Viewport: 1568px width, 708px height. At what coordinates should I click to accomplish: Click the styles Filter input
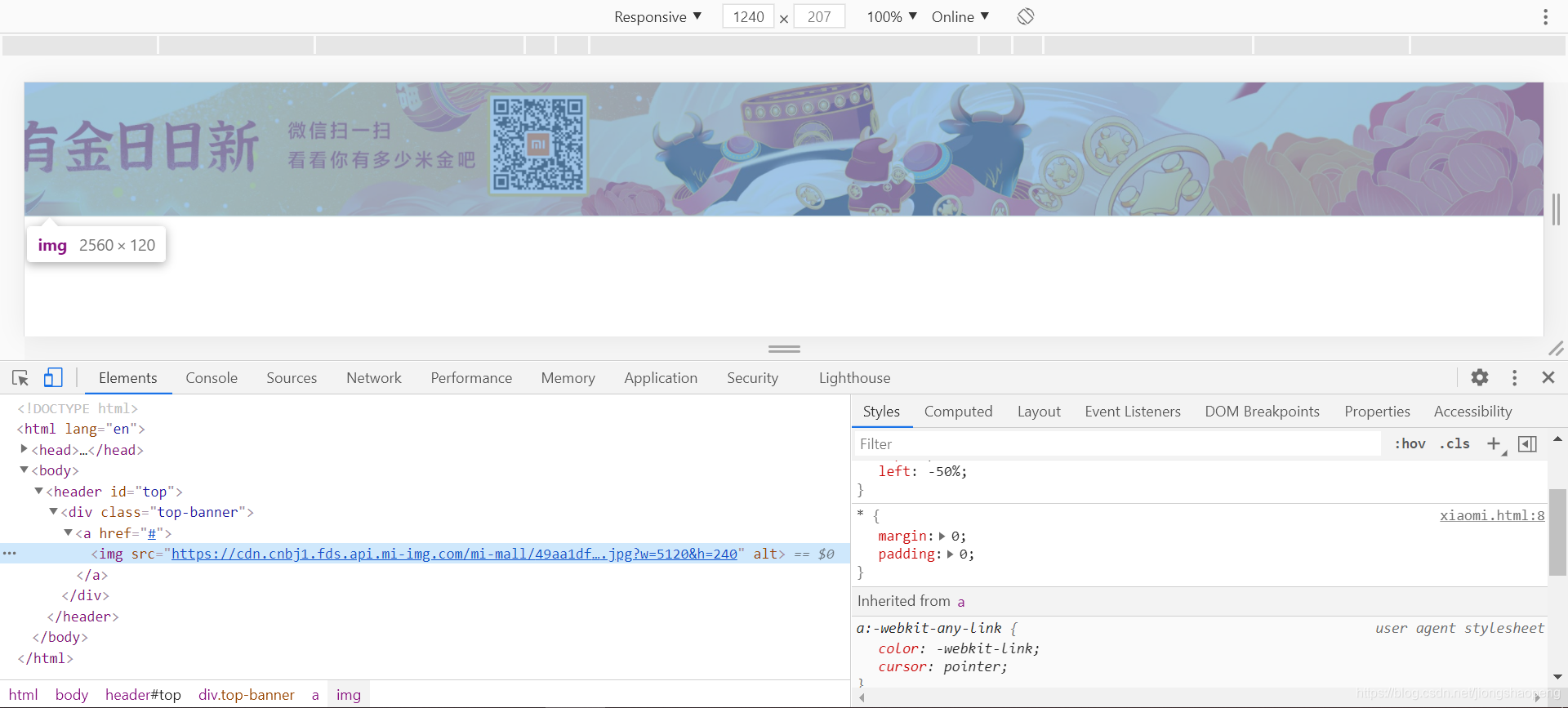tap(1119, 443)
